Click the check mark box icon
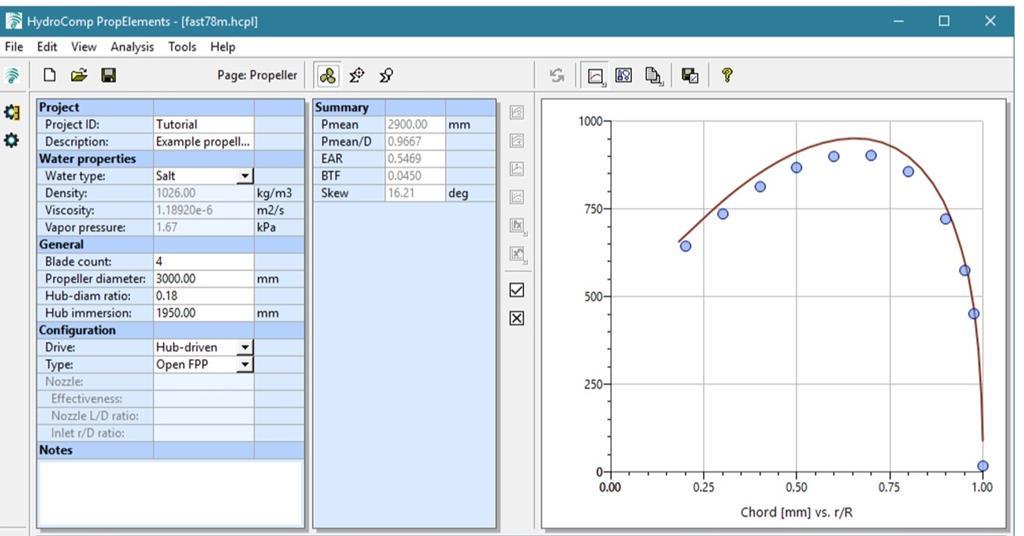Viewport: 1024px width, 536px height. (517, 290)
